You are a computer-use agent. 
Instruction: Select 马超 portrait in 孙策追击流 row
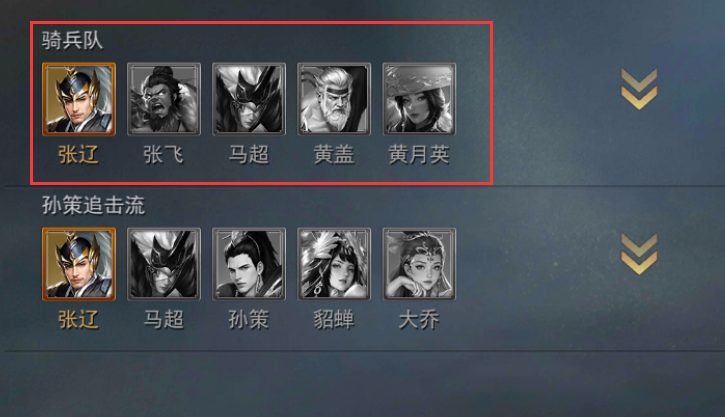(x=164, y=264)
